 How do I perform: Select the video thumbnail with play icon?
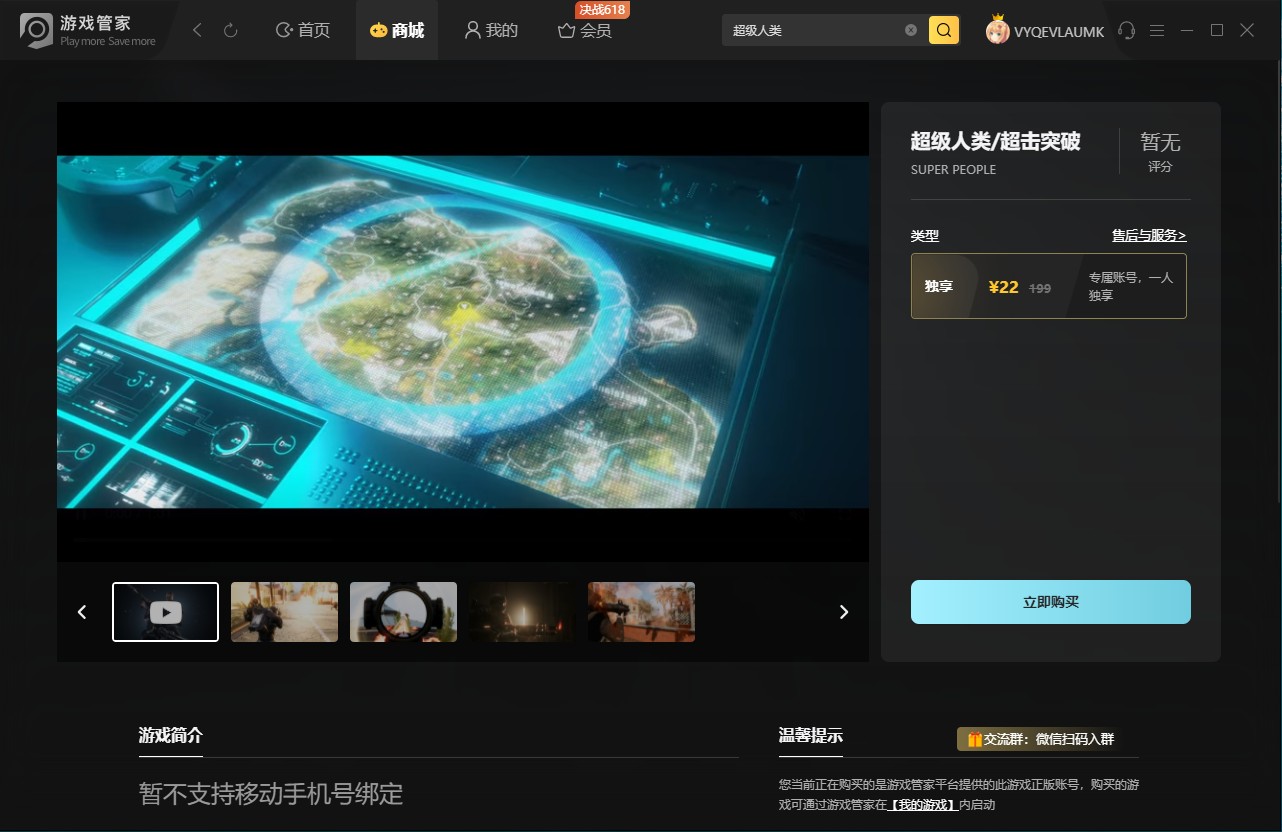(x=165, y=612)
